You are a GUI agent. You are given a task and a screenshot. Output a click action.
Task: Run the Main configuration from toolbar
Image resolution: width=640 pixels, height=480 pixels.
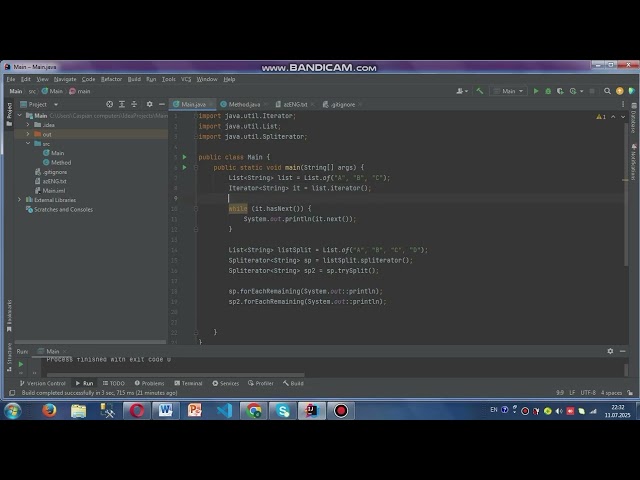[536, 91]
